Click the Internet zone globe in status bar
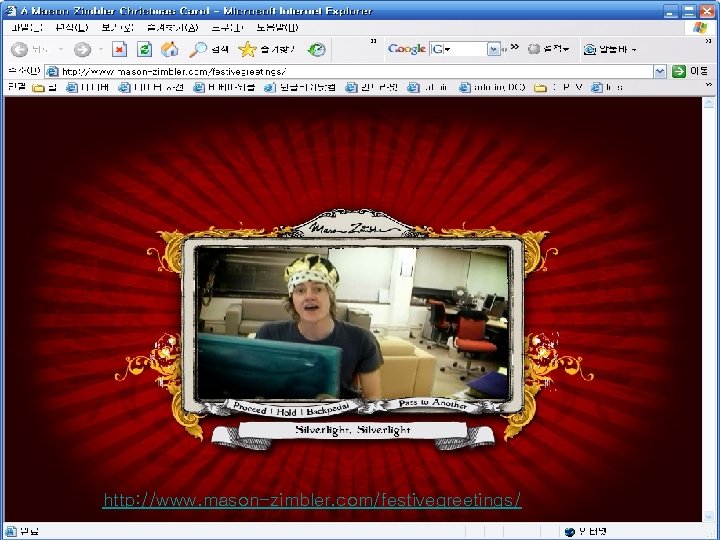The height and width of the screenshot is (540, 720). click(x=570, y=532)
